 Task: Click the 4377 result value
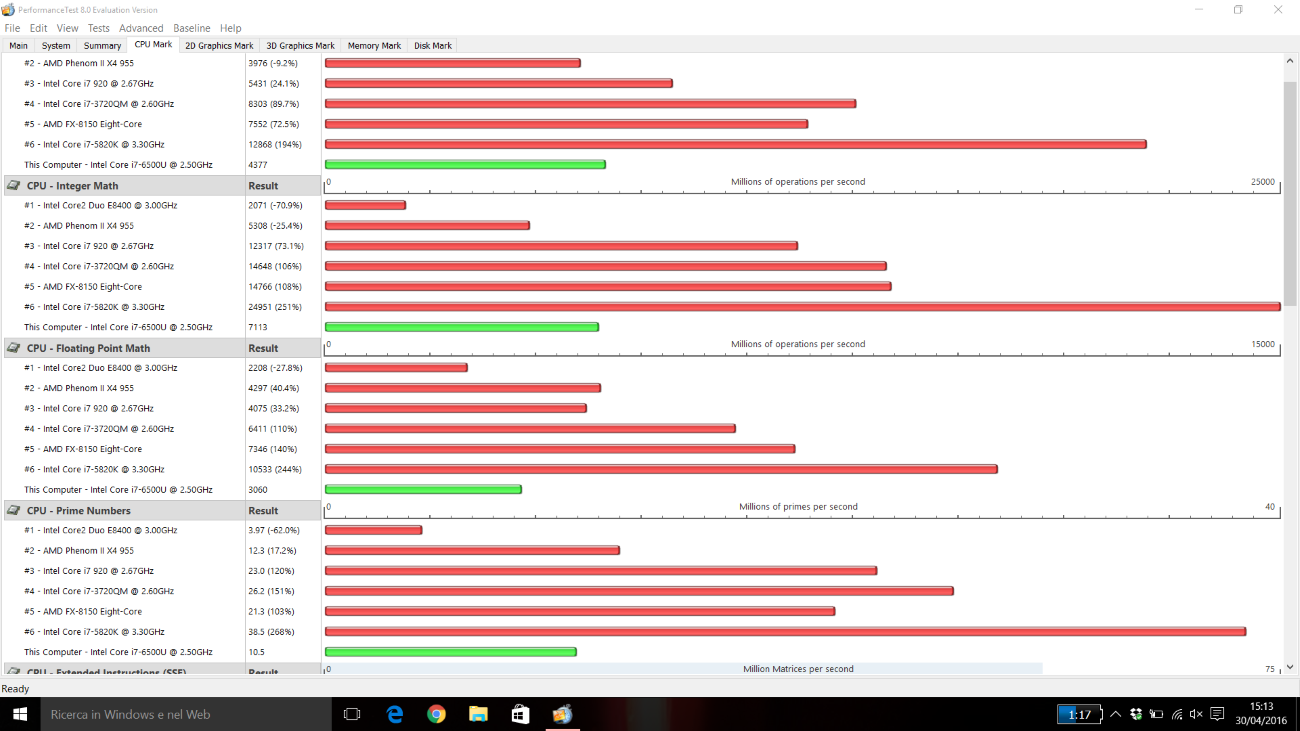(258, 165)
